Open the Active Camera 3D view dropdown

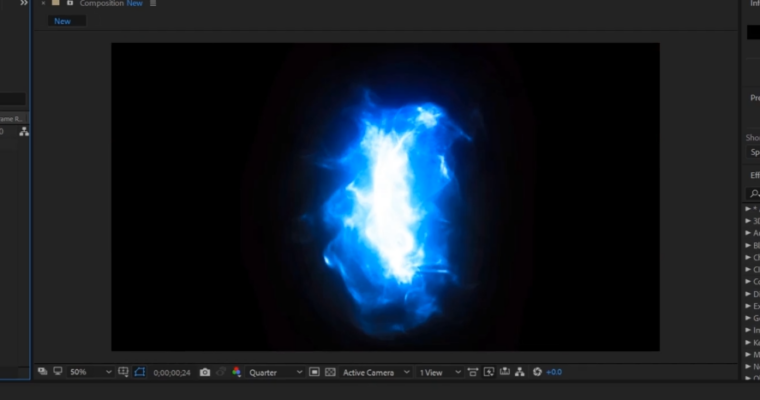376,372
